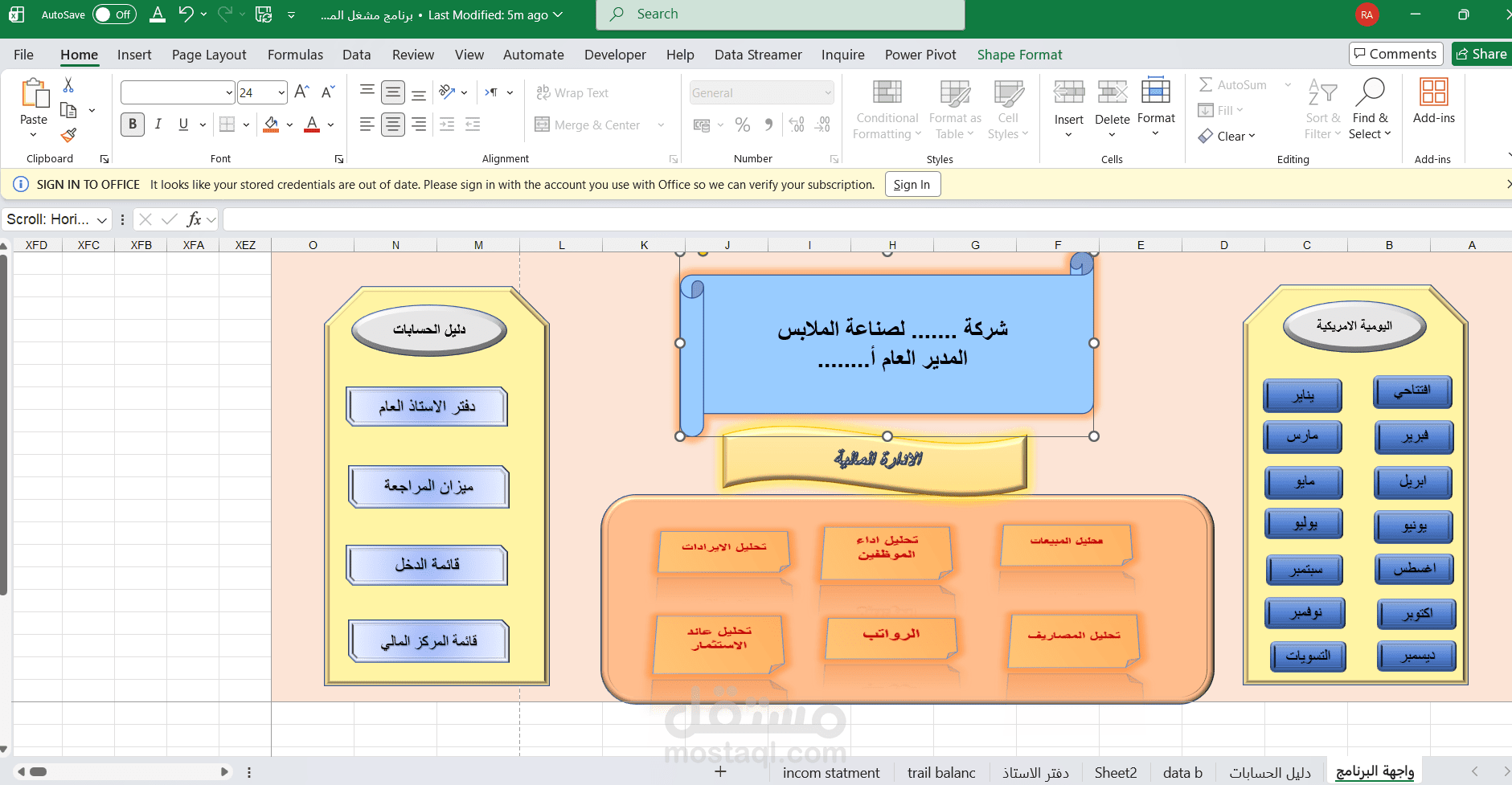The width and height of the screenshot is (1512, 785).
Task: Click دفتر الاستاذ العام shape button
Action: coord(427,407)
